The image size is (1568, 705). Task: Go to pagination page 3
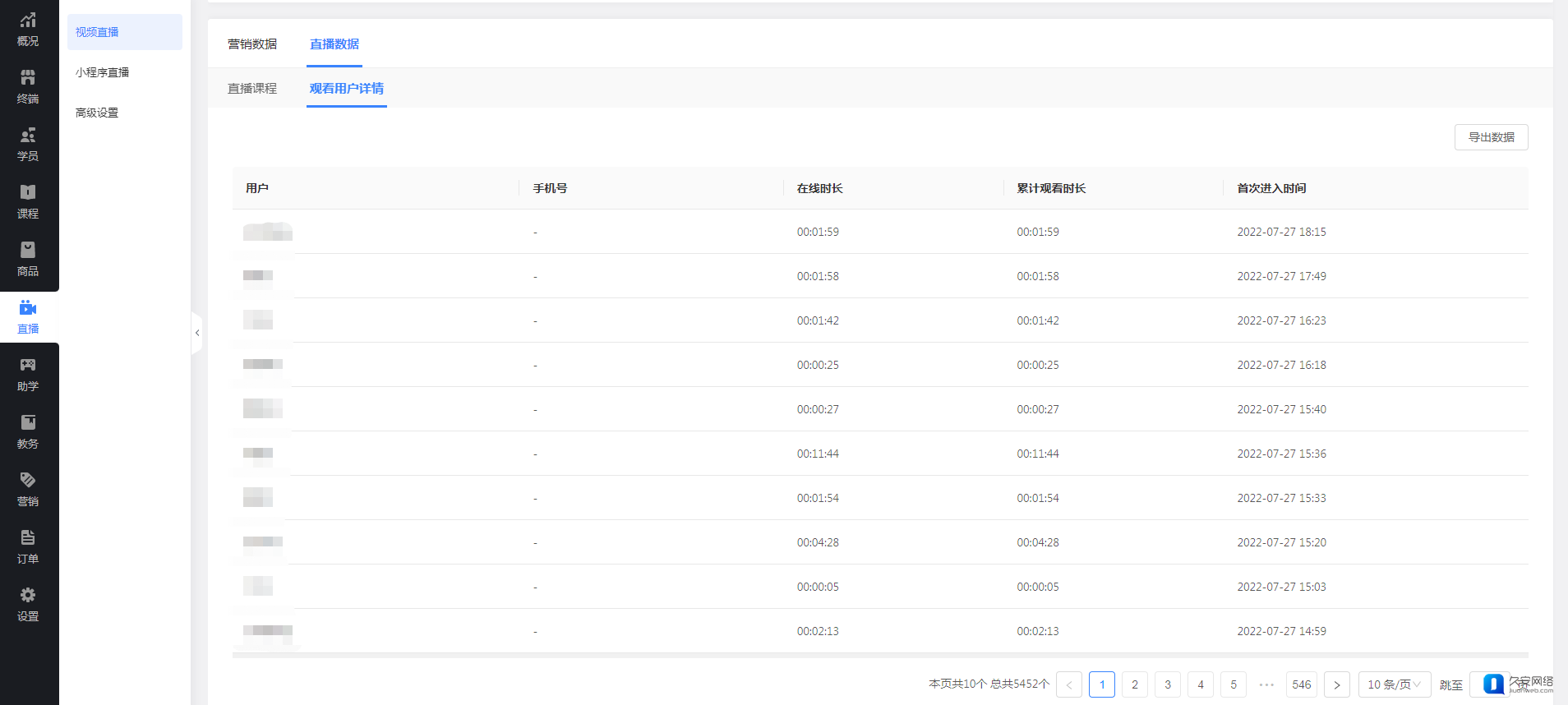[1168, 684]
